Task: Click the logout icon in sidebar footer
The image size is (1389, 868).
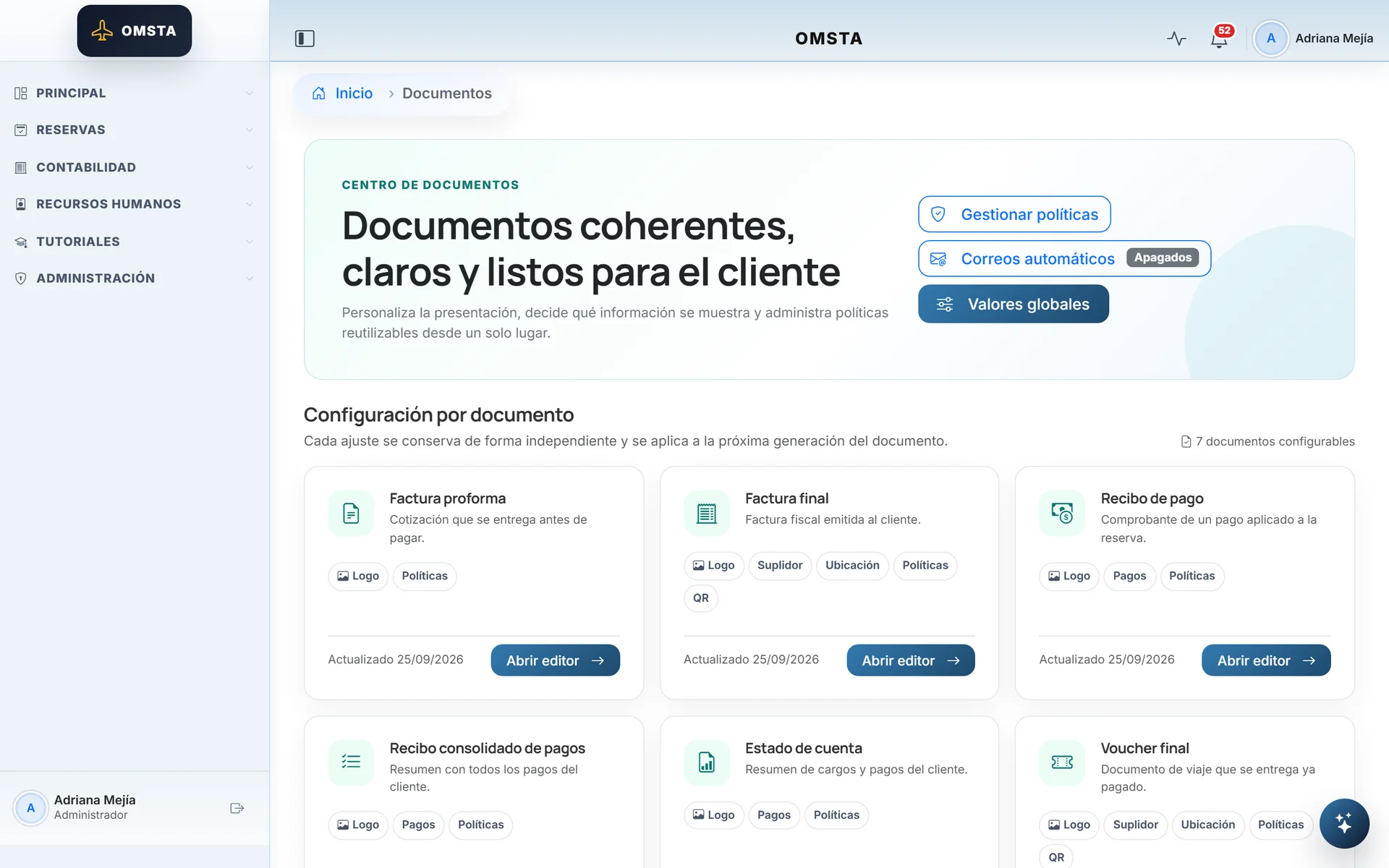Action: [x=237, y=808]
